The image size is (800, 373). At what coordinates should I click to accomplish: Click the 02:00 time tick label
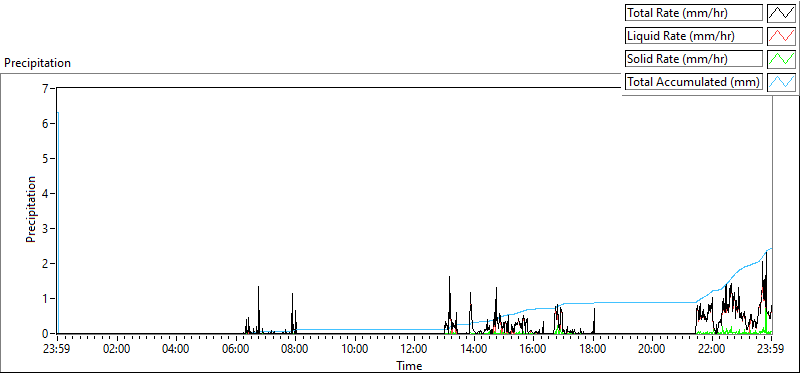(117, 350)
